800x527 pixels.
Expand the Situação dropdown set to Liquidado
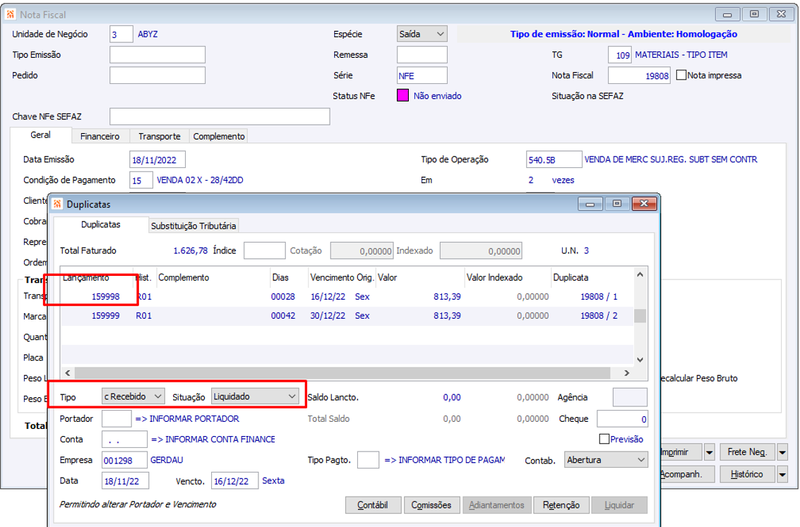coord(255,396)
